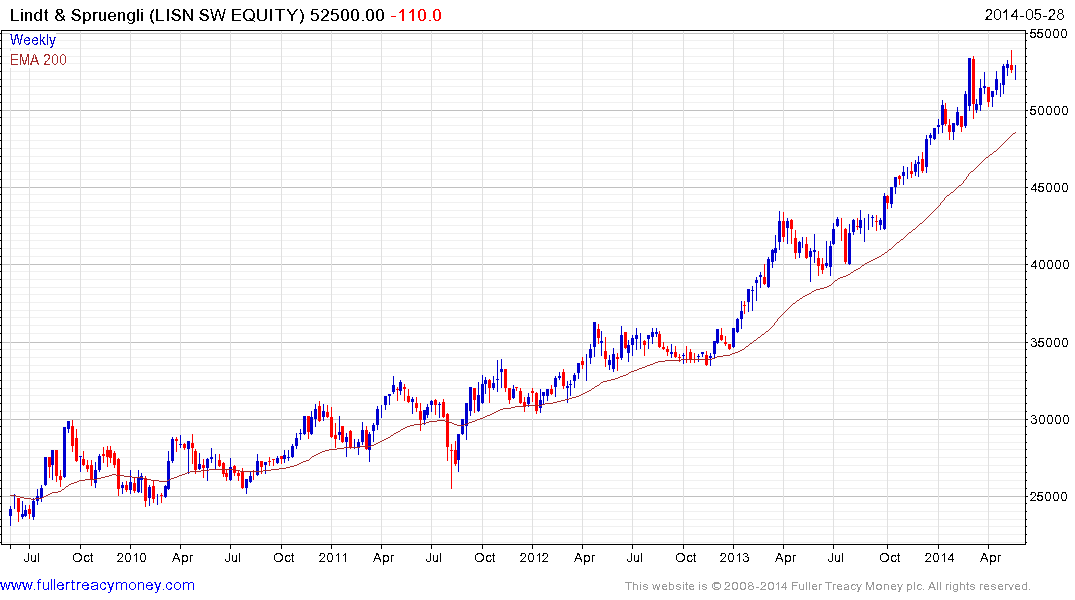Click the 25000 price axis label

1049,496
